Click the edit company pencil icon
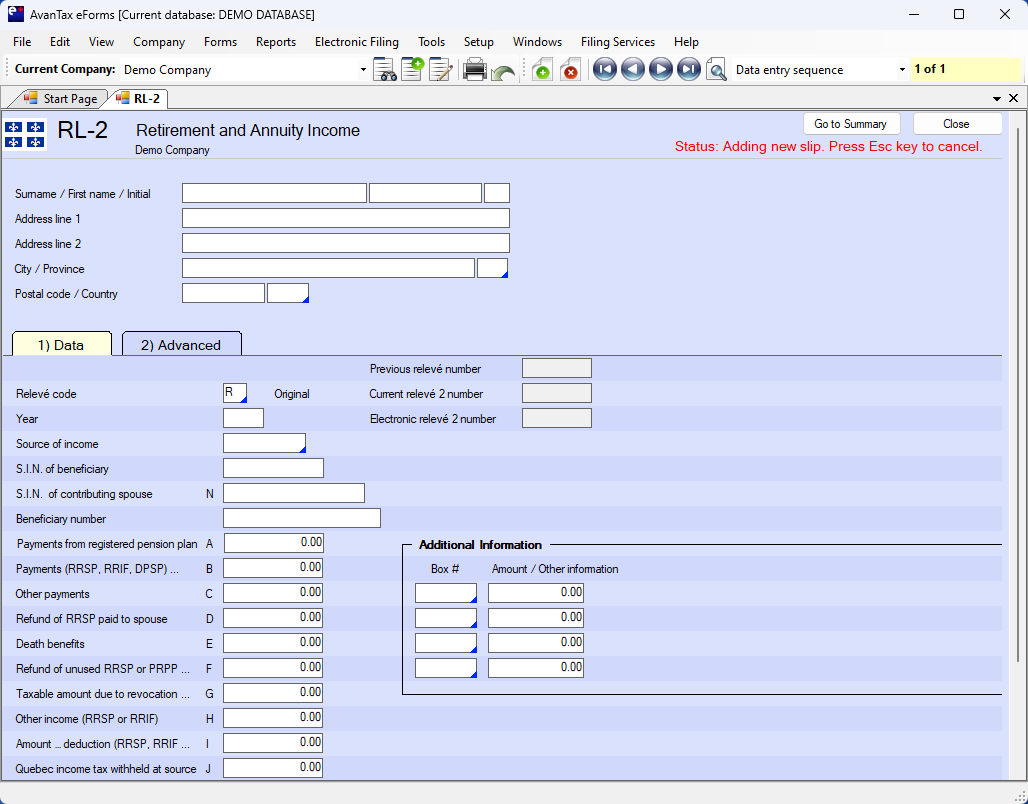This screenshot has height=804, width=1028. pos(440,70)
